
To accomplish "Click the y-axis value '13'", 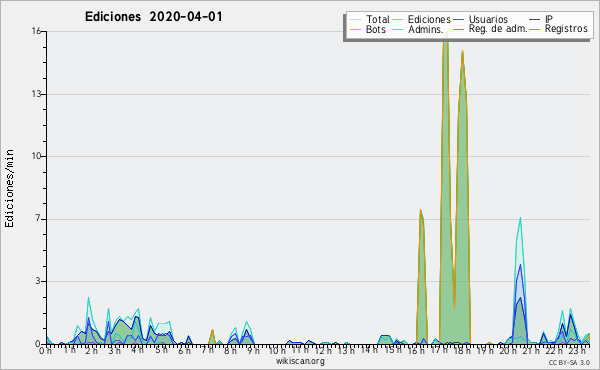I will pyautogui.click(x=36, y=94).
